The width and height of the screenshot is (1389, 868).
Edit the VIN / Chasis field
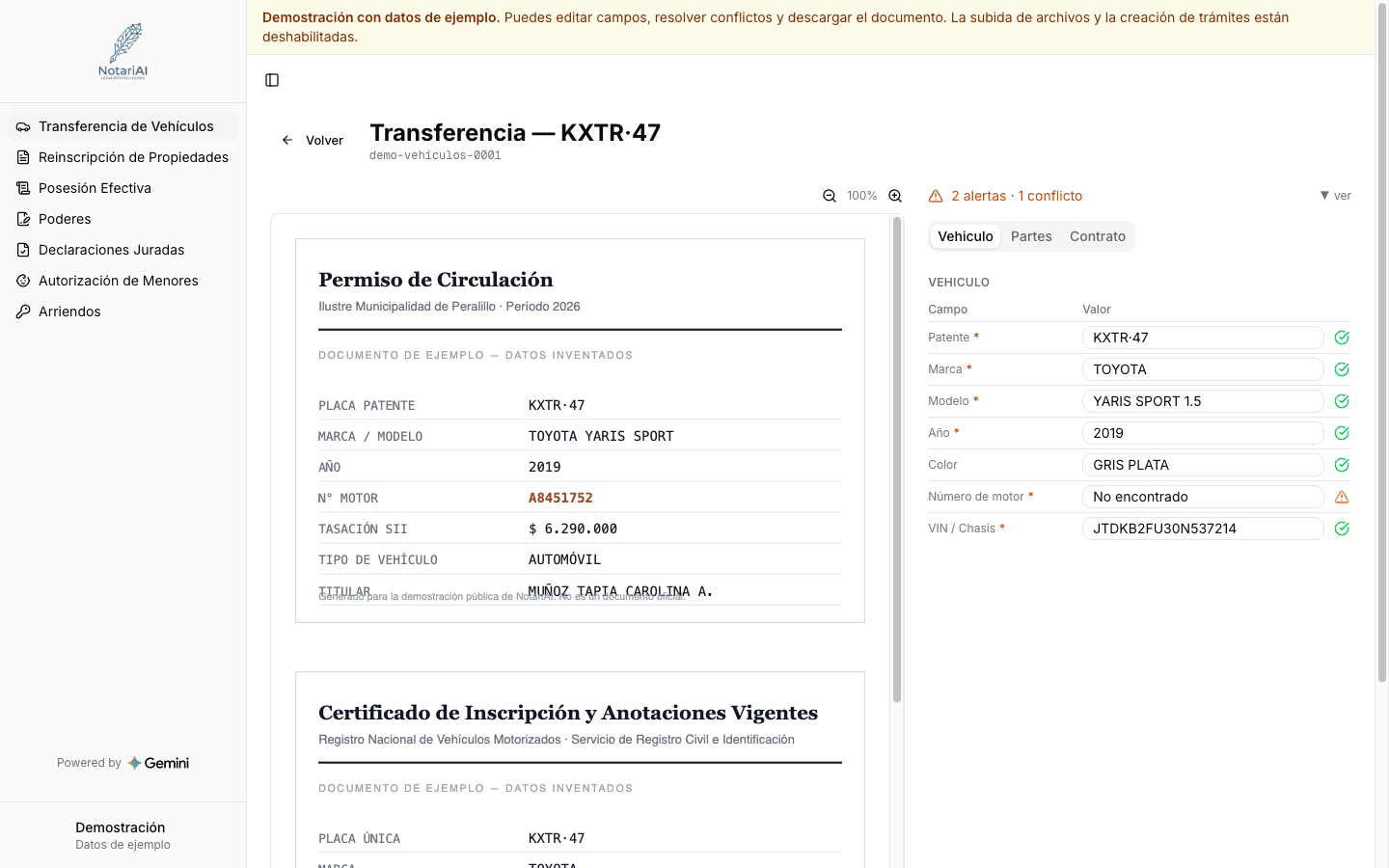pos(1203,529)
